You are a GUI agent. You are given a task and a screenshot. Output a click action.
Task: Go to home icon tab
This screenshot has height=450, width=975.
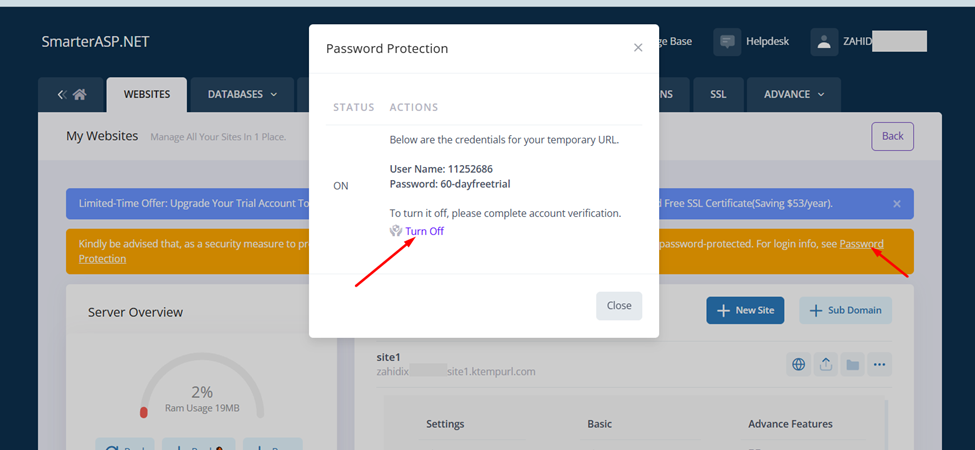click(x=71, y=95)
